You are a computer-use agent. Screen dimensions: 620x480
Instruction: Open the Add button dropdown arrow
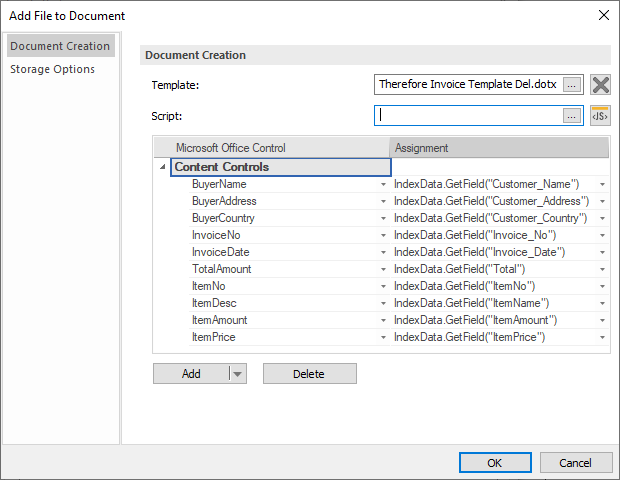(x=237, y=374)
